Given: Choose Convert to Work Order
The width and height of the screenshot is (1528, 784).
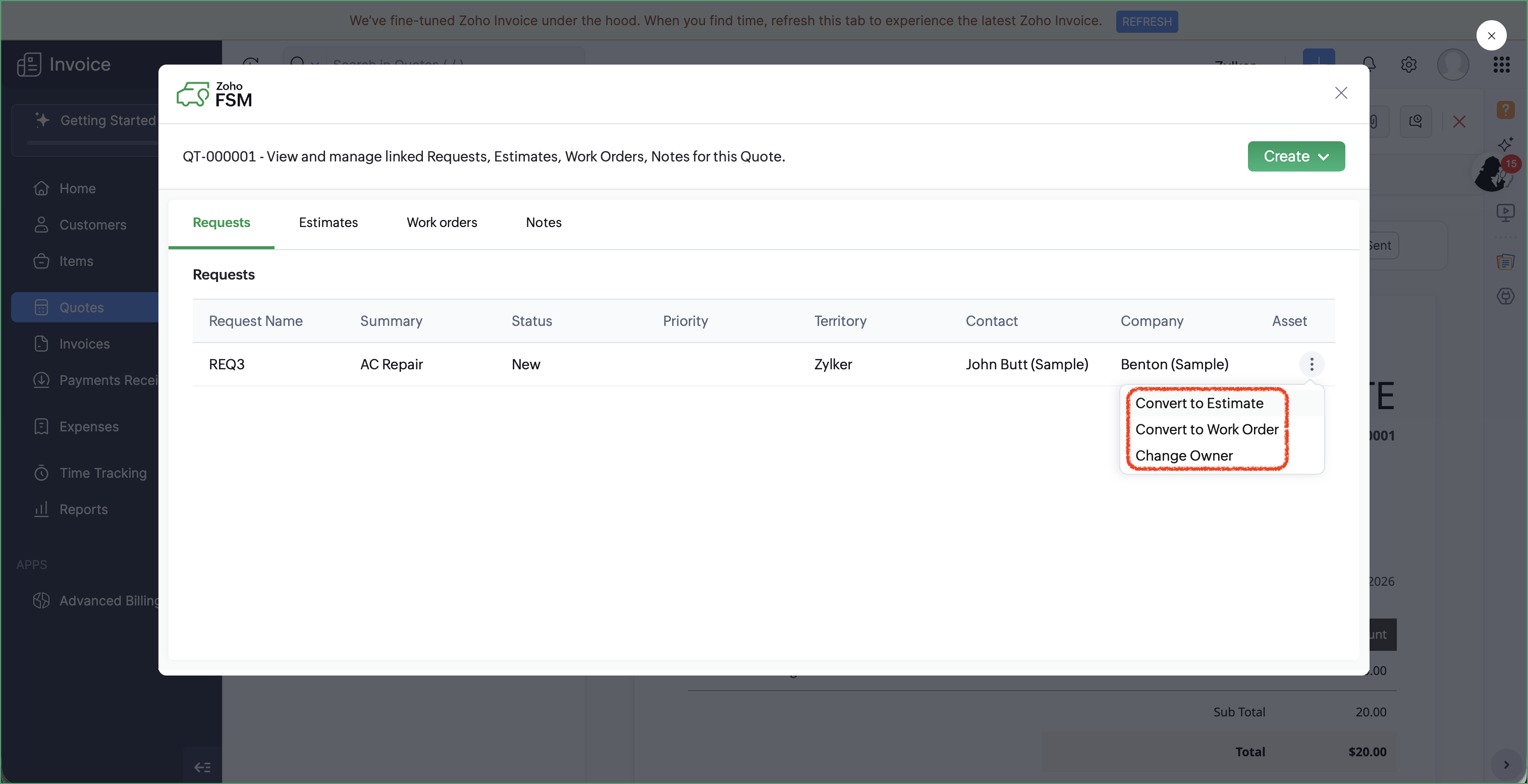Looking at the screenshot, I should (x=1207, y=429).
